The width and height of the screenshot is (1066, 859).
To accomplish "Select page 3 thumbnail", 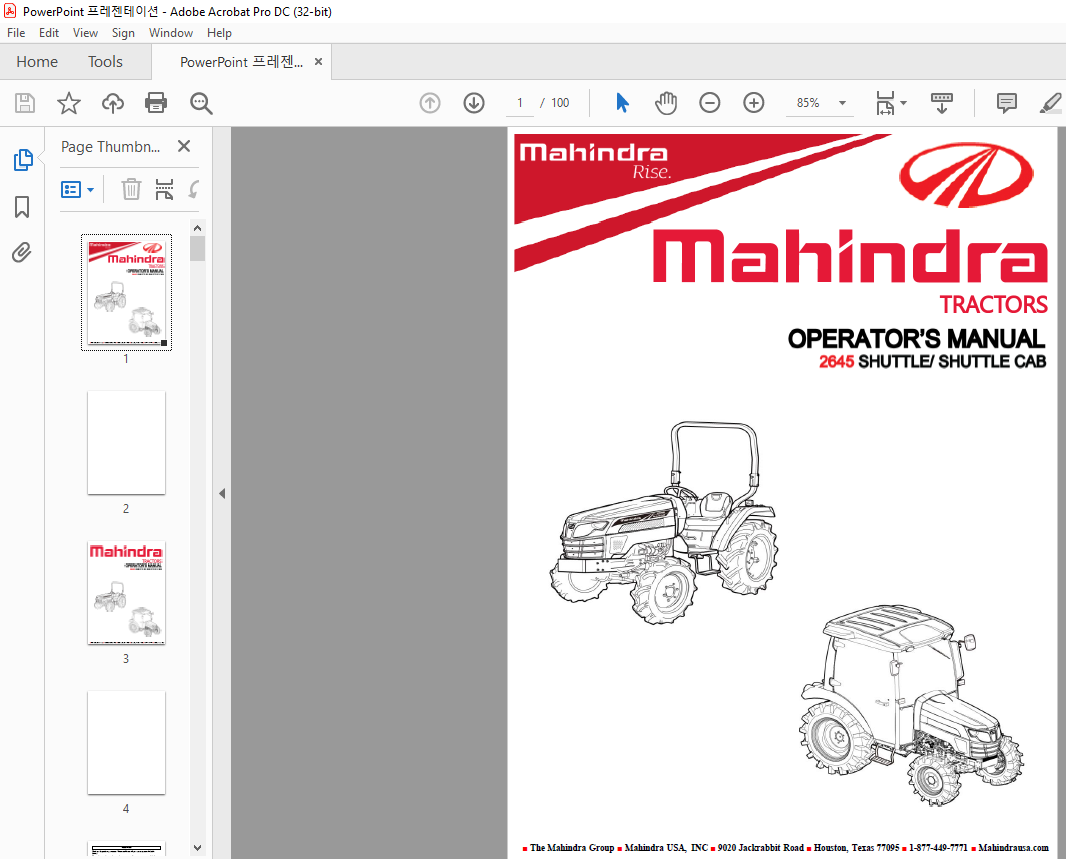I will click(126, 593).
